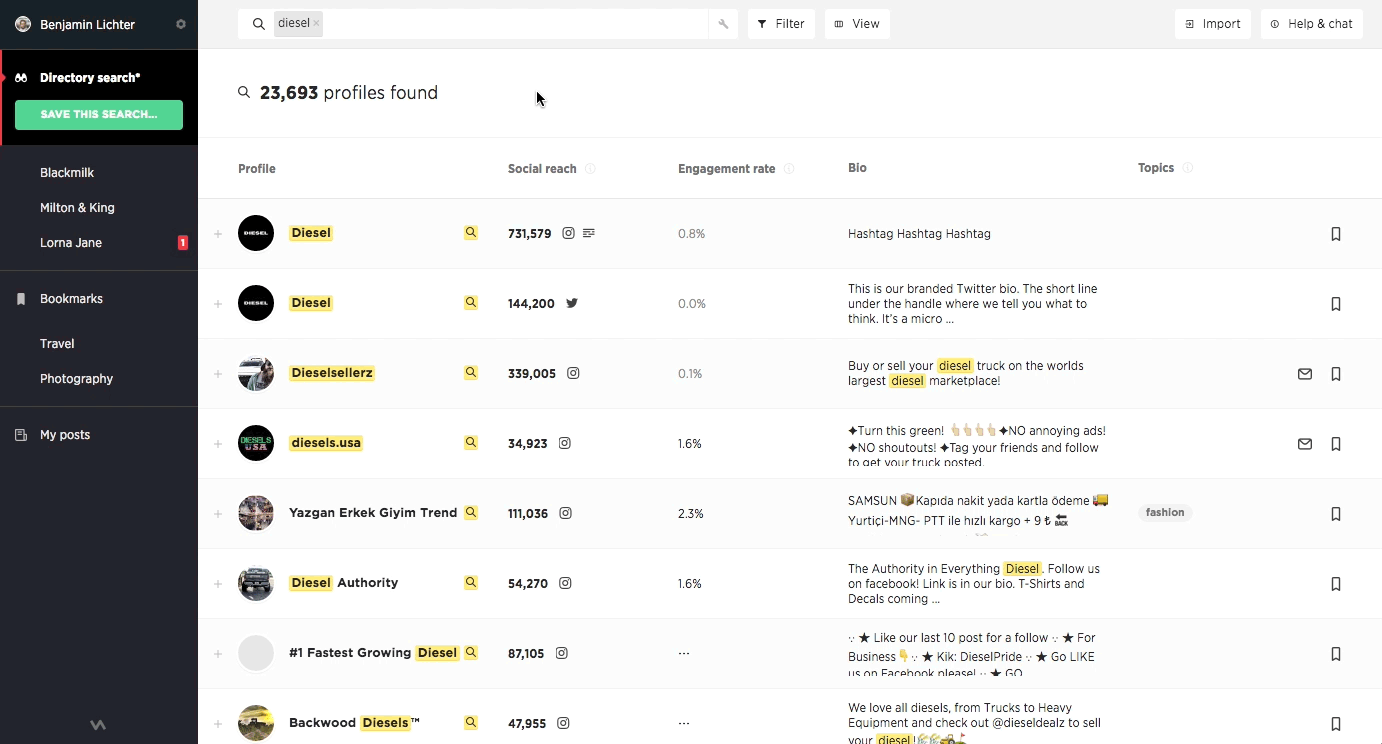This screenshot has height=744, width=1382.
Task: Expand the Diesel Authority row
Action: pyautogui.click(x=217, y=584)
